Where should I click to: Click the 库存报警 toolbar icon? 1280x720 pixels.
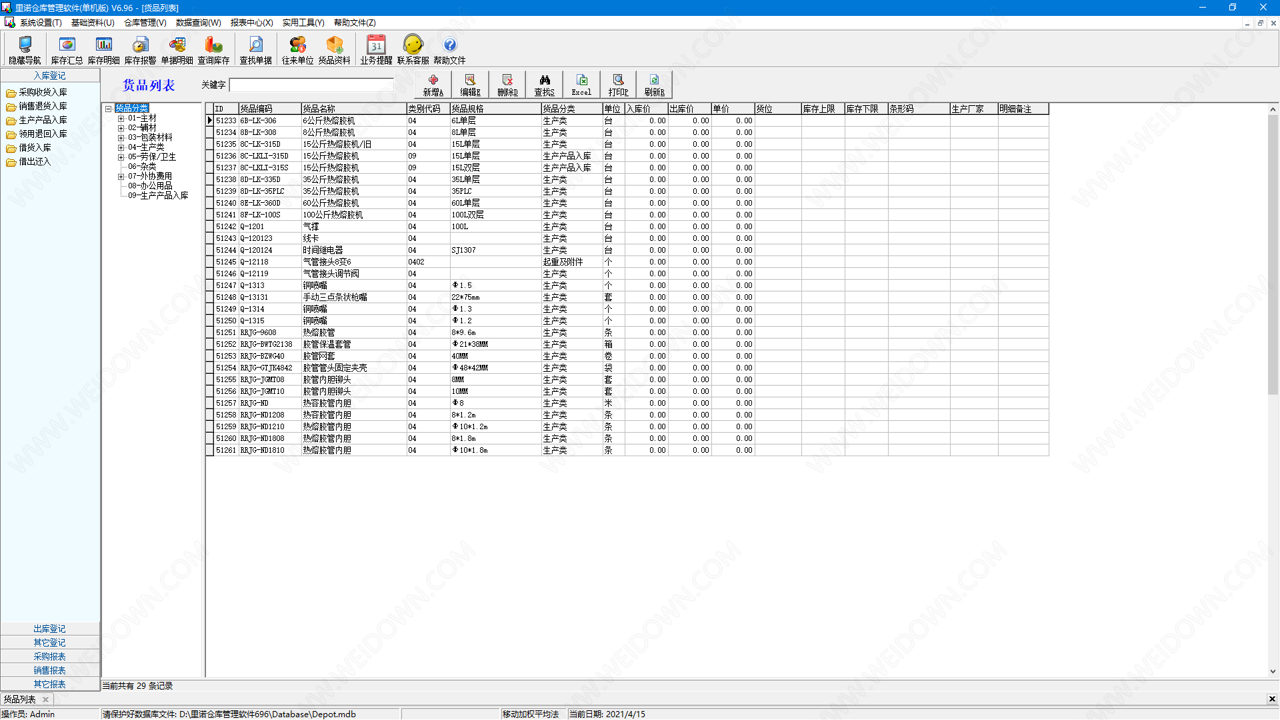(x=140, y=50)
